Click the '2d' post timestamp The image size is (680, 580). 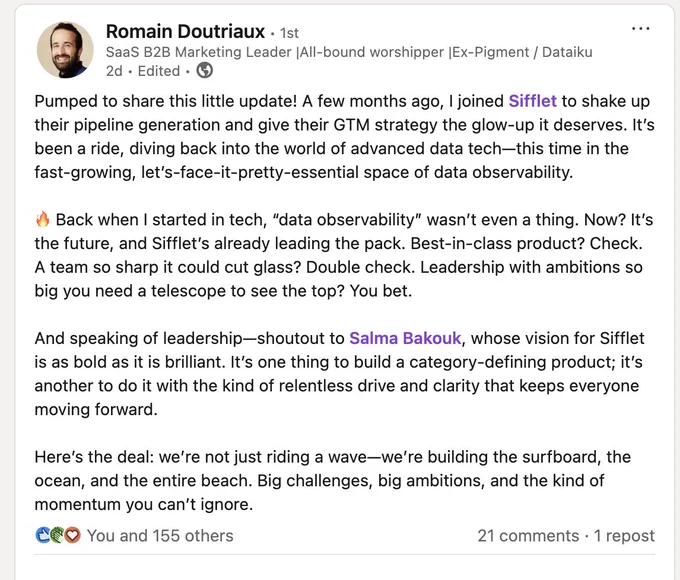tap(114, 71)
